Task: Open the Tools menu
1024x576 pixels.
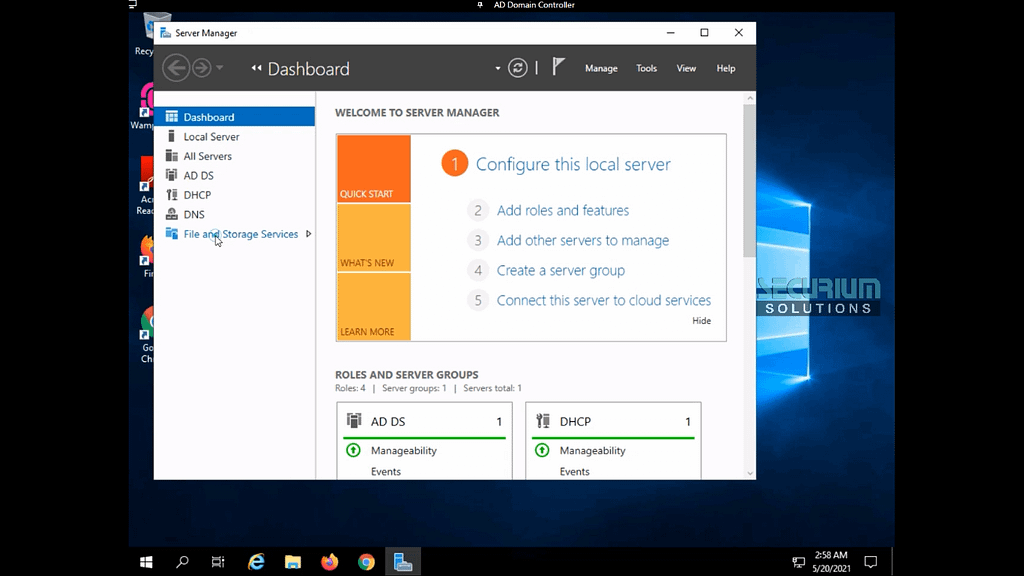Action: tap(647, 68)
